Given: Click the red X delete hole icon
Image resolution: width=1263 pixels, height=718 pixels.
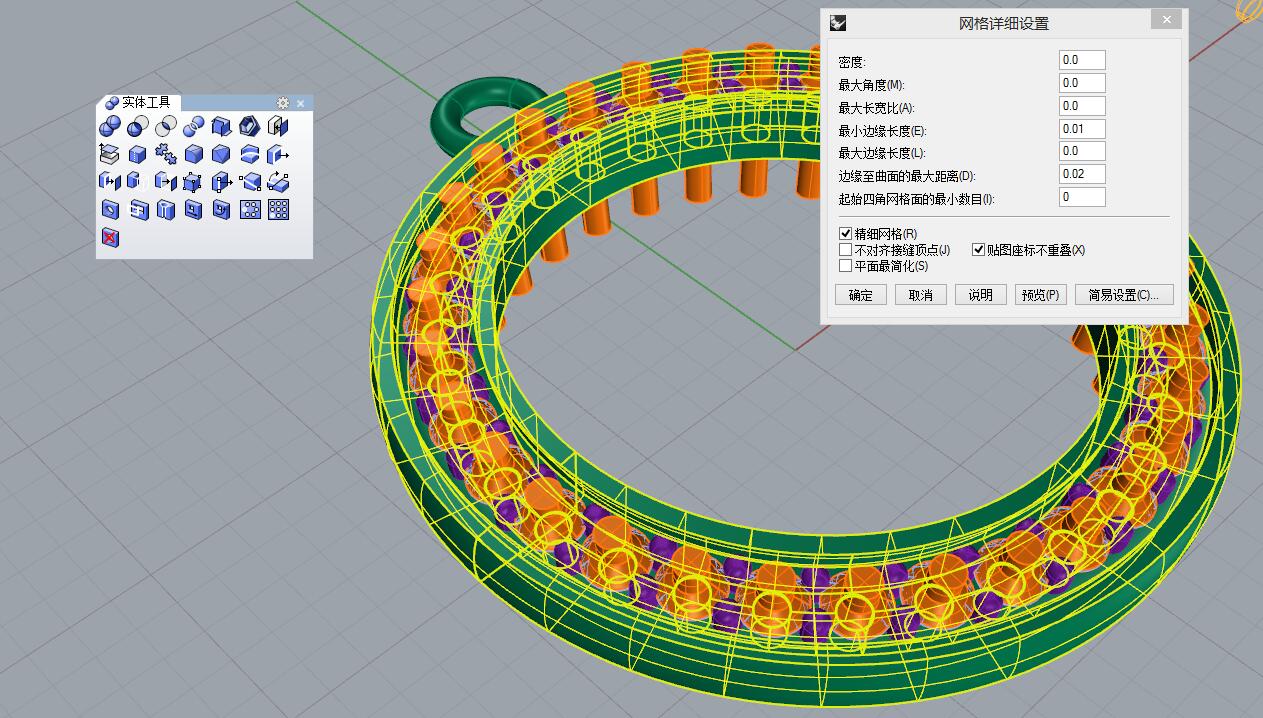Looking at the screenshot, I should coord(110,238).
